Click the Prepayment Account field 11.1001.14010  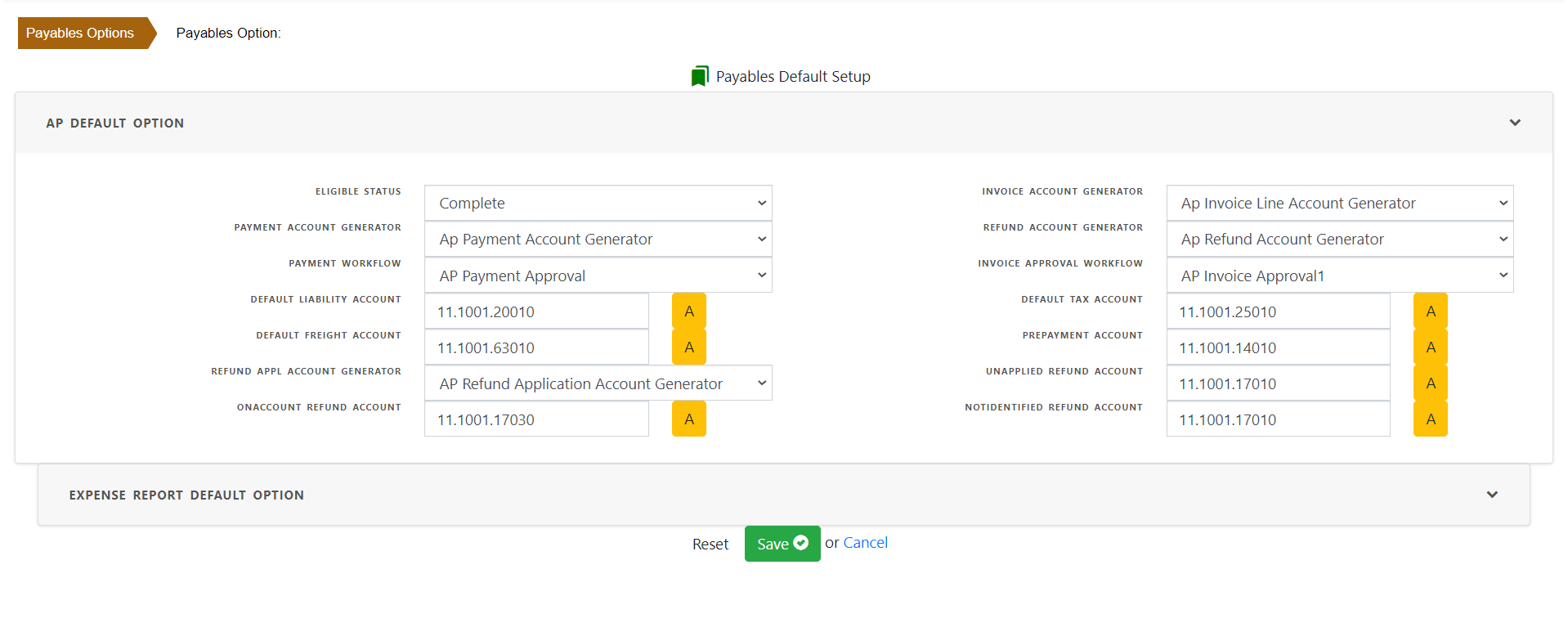1279,347
